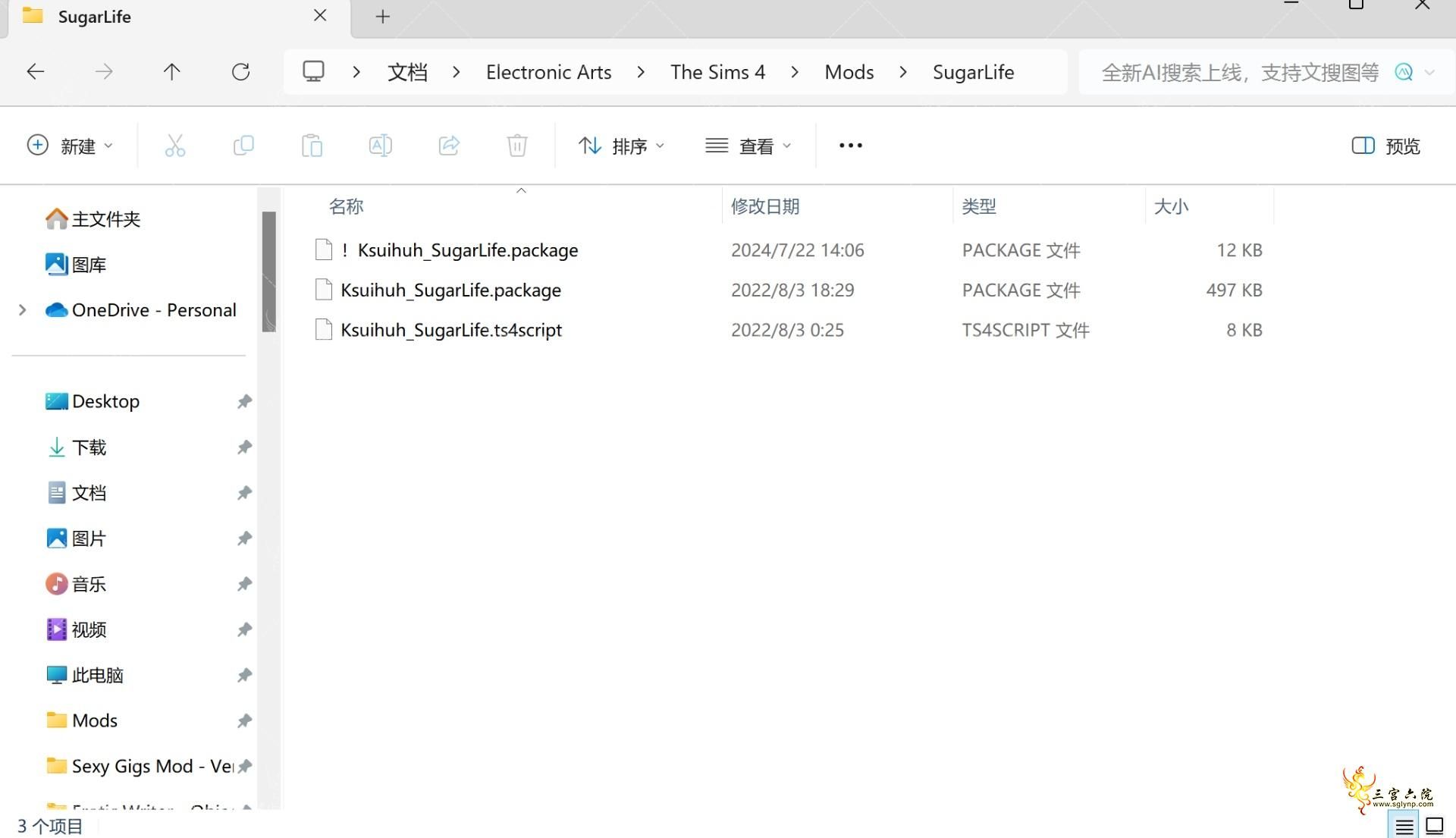This screenshot has width=1456, height=838.
Task: Click the search input field
Action: pyautogui.click(x=1239, y=72)
